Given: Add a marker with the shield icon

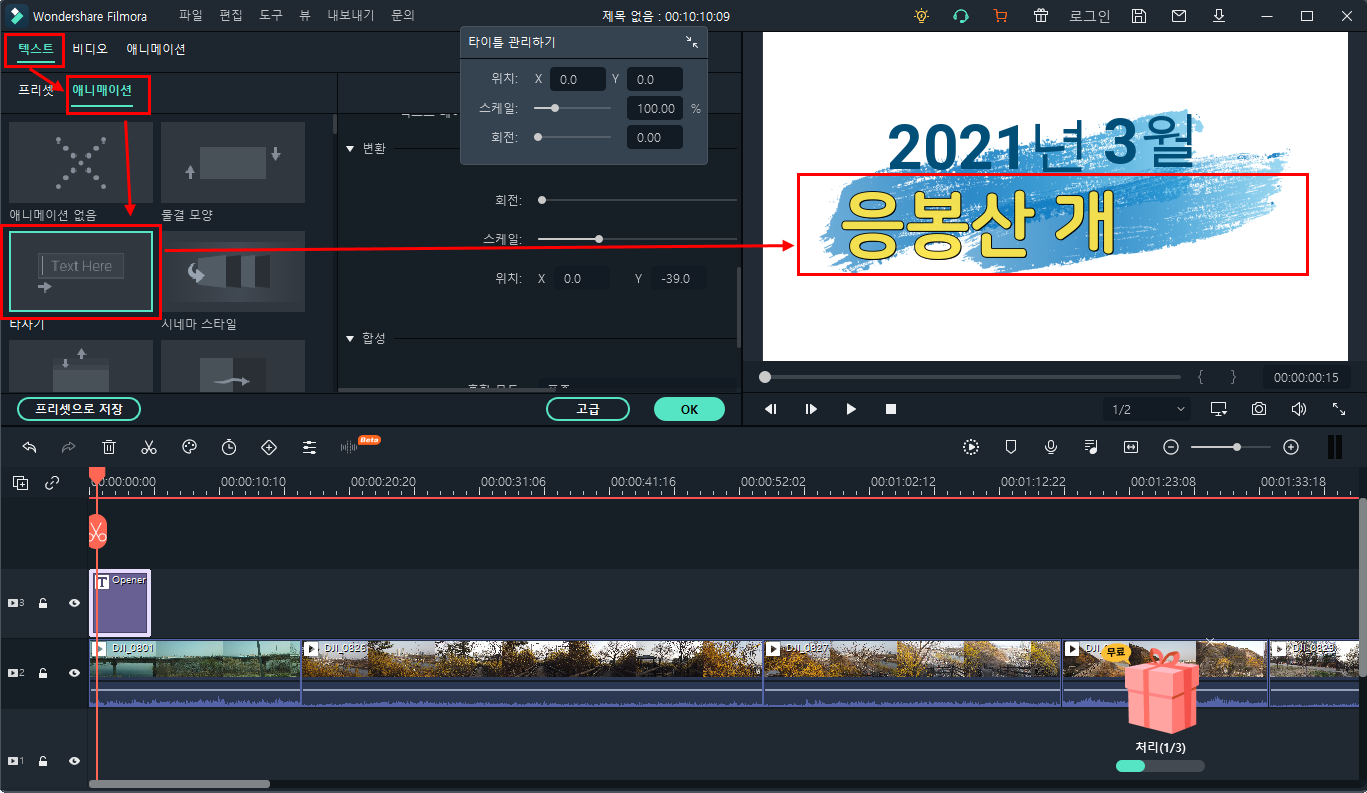Looking at the screenshot, I should click(1010, 447).
